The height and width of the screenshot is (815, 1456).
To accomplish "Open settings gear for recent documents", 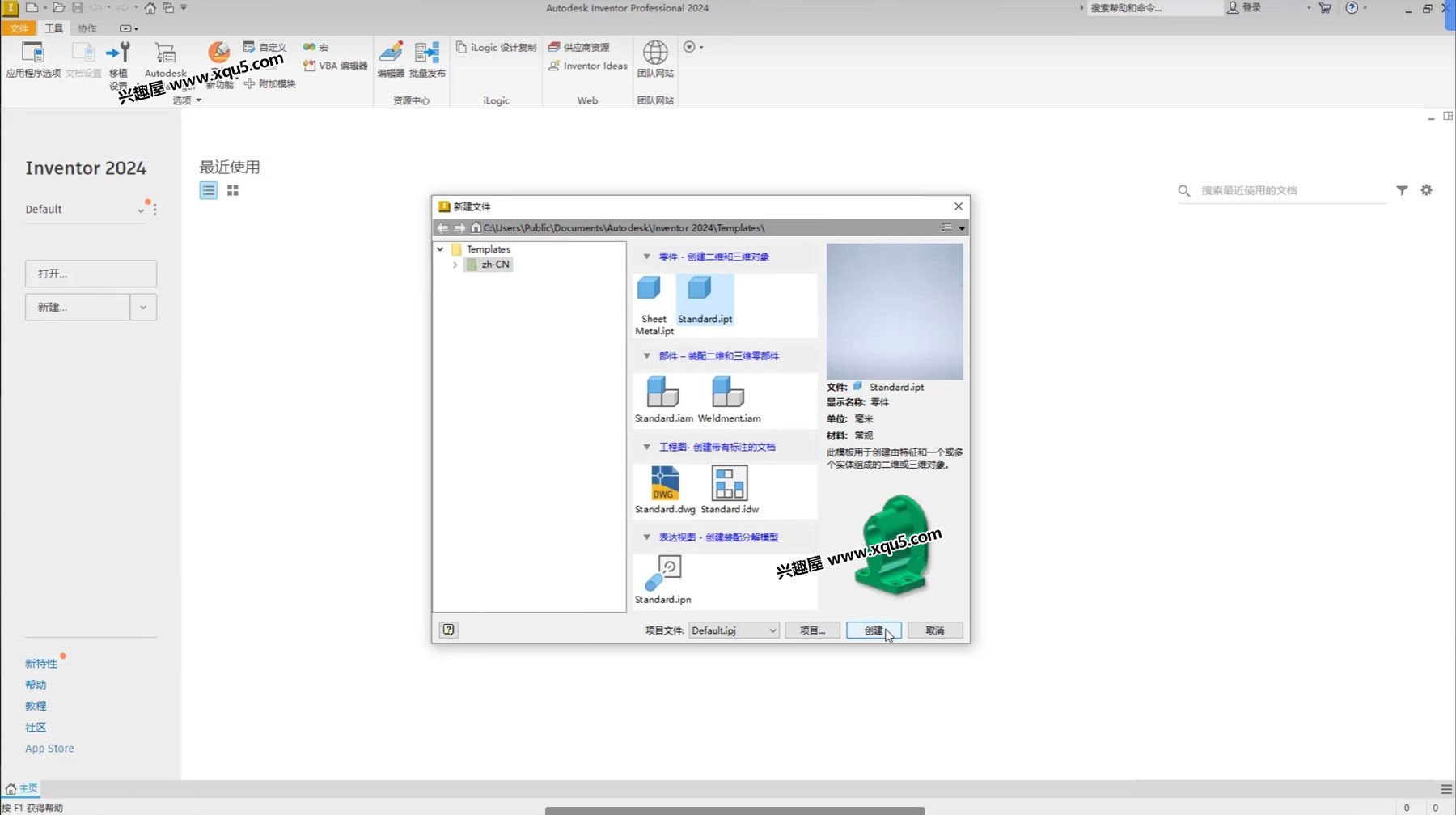I will point(1426,190).
